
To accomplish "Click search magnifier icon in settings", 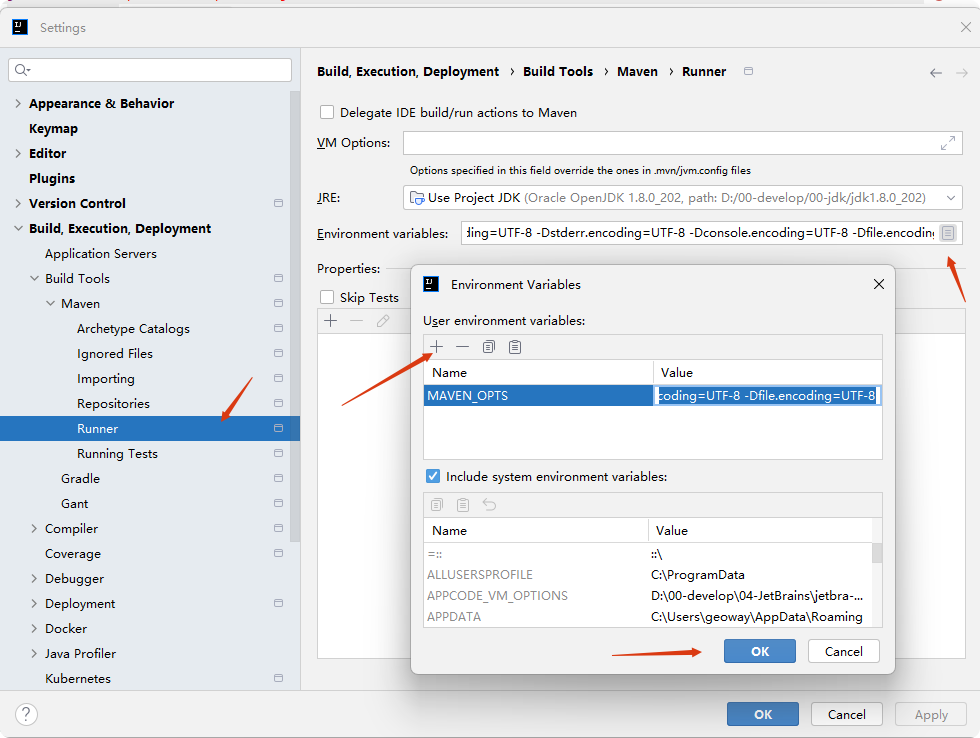I will pos(22,70).
